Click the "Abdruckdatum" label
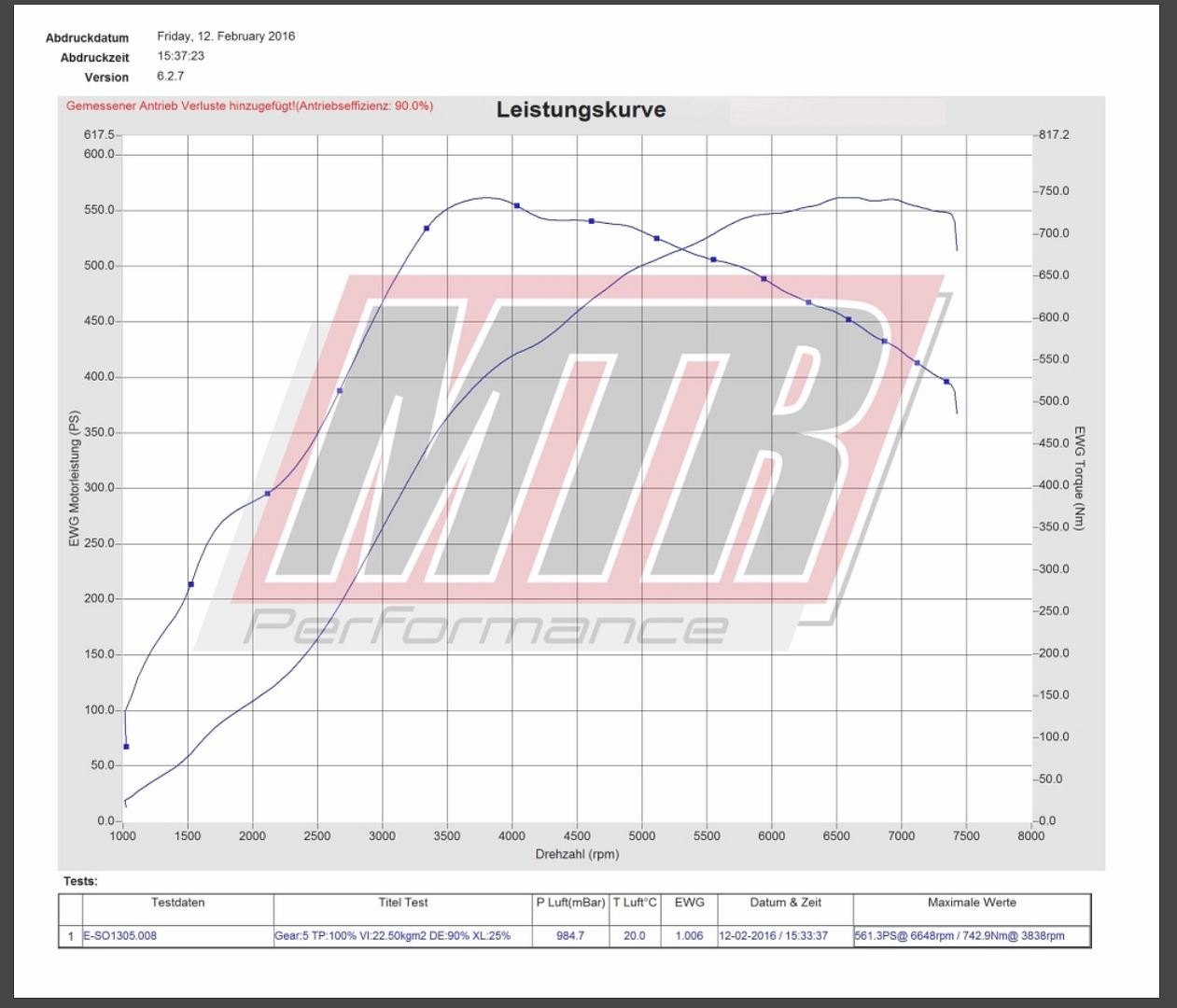 (87, 38)
